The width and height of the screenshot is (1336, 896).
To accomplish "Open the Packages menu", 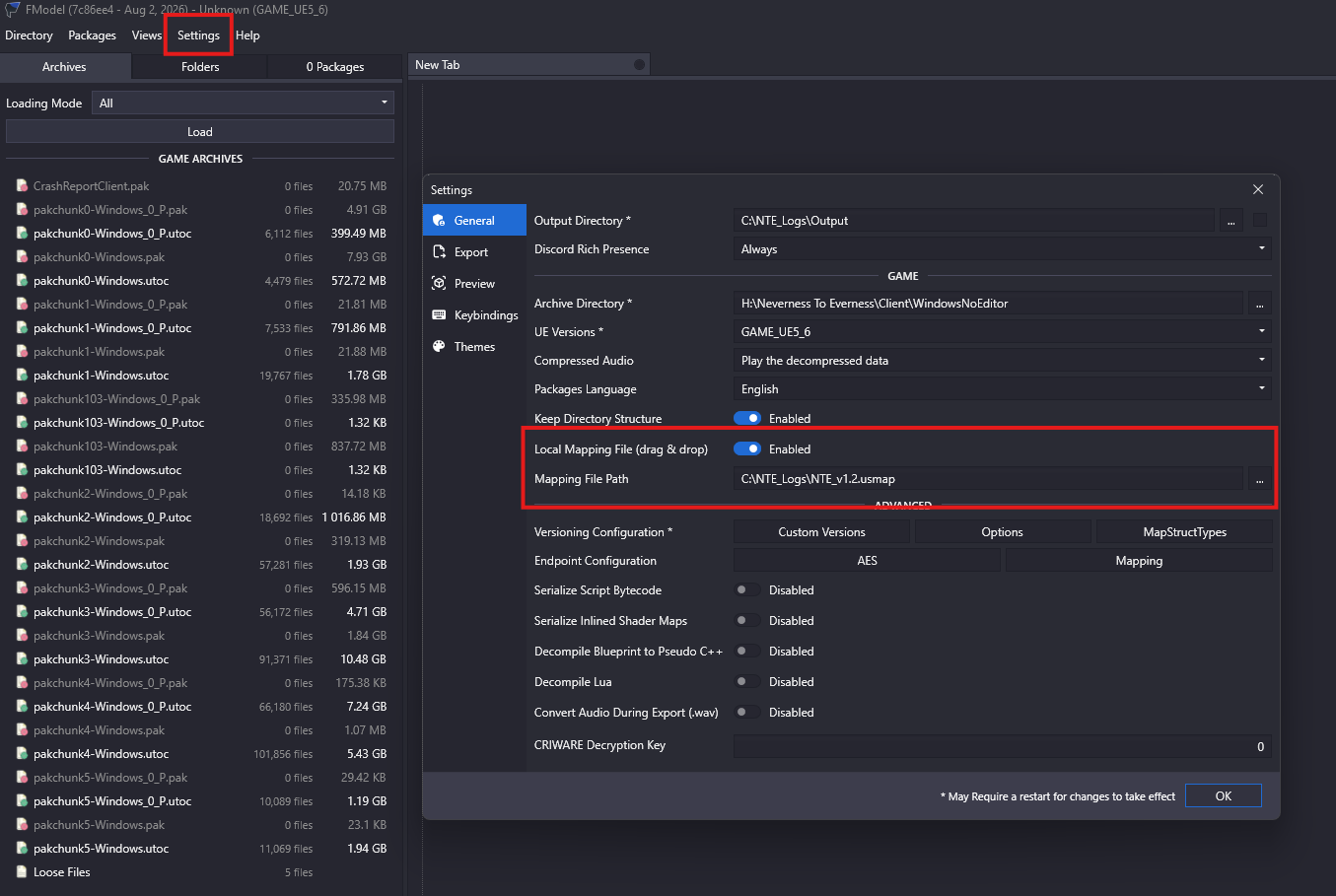I will click(92, 35).
